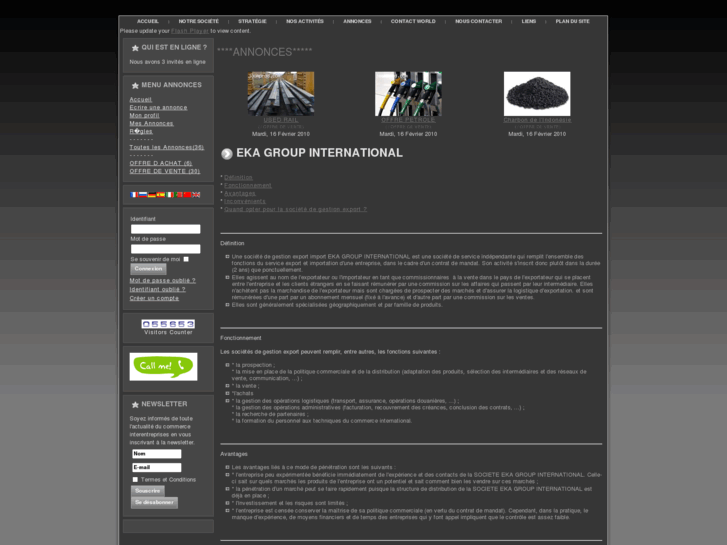The height and width of the screenshot is (545, 727).
Task: Open the Mon profil link
Action: pos(144,115)
